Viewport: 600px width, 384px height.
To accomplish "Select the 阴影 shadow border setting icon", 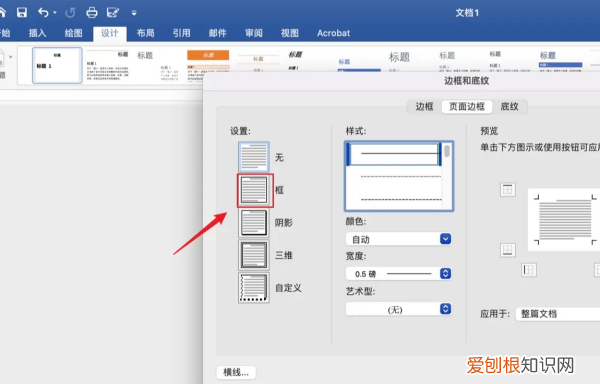I will [254, 223].
